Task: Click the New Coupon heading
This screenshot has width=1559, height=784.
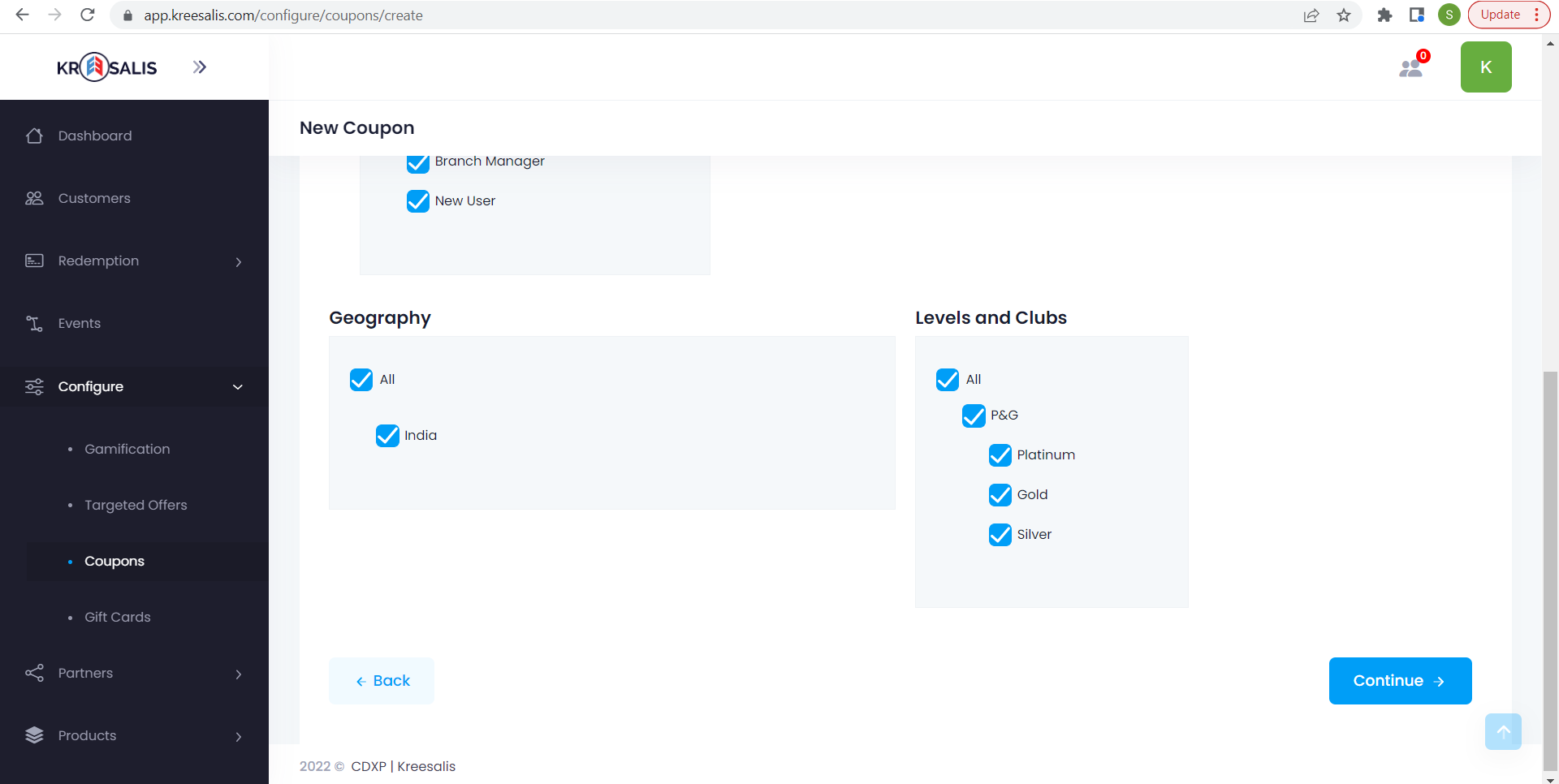Action: click(x=356, y=127)
